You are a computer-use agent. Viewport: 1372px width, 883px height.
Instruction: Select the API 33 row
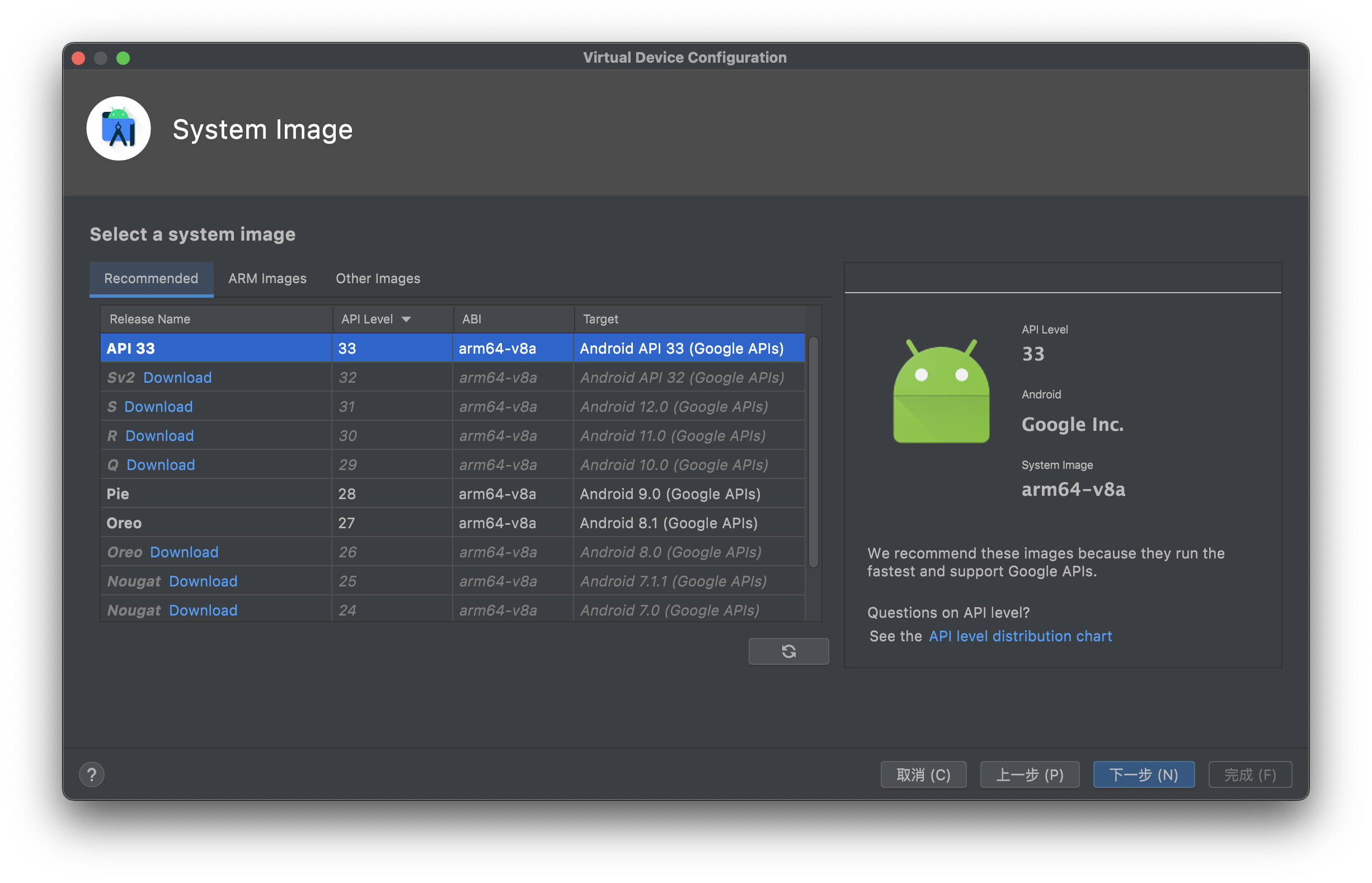tap(452, 348)
